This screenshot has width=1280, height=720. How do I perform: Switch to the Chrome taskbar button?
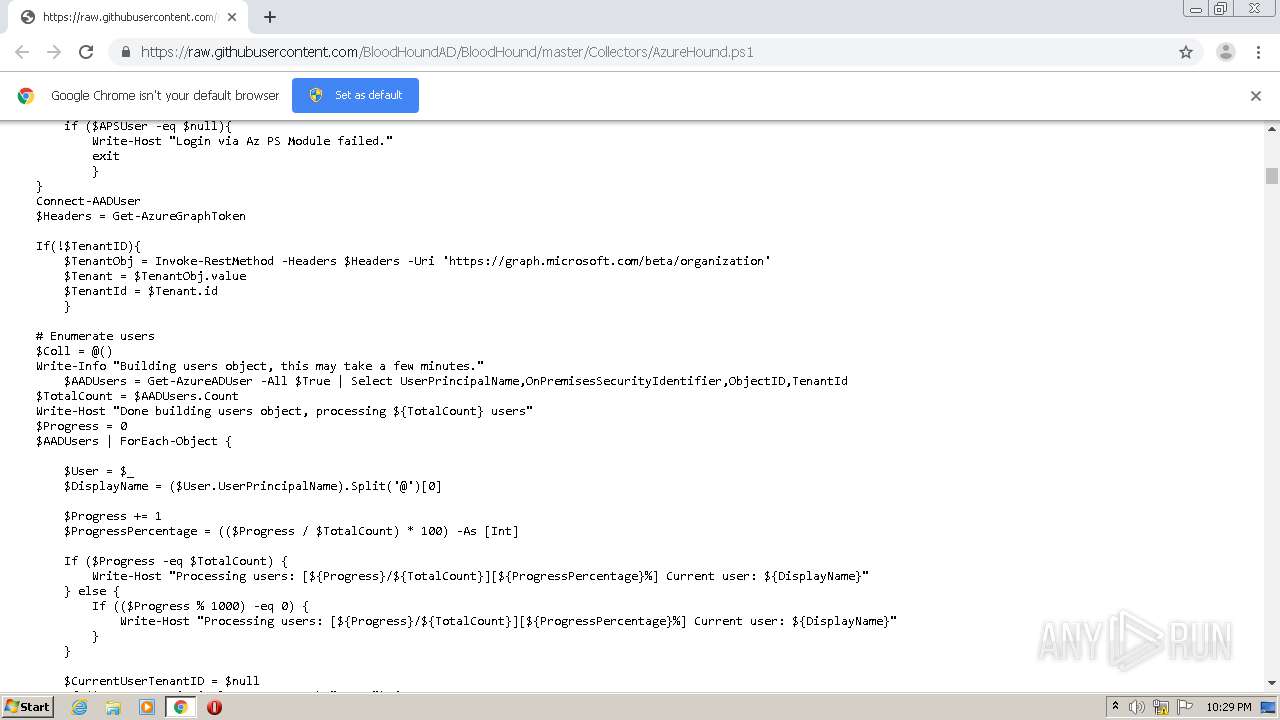tap(181, 707)
